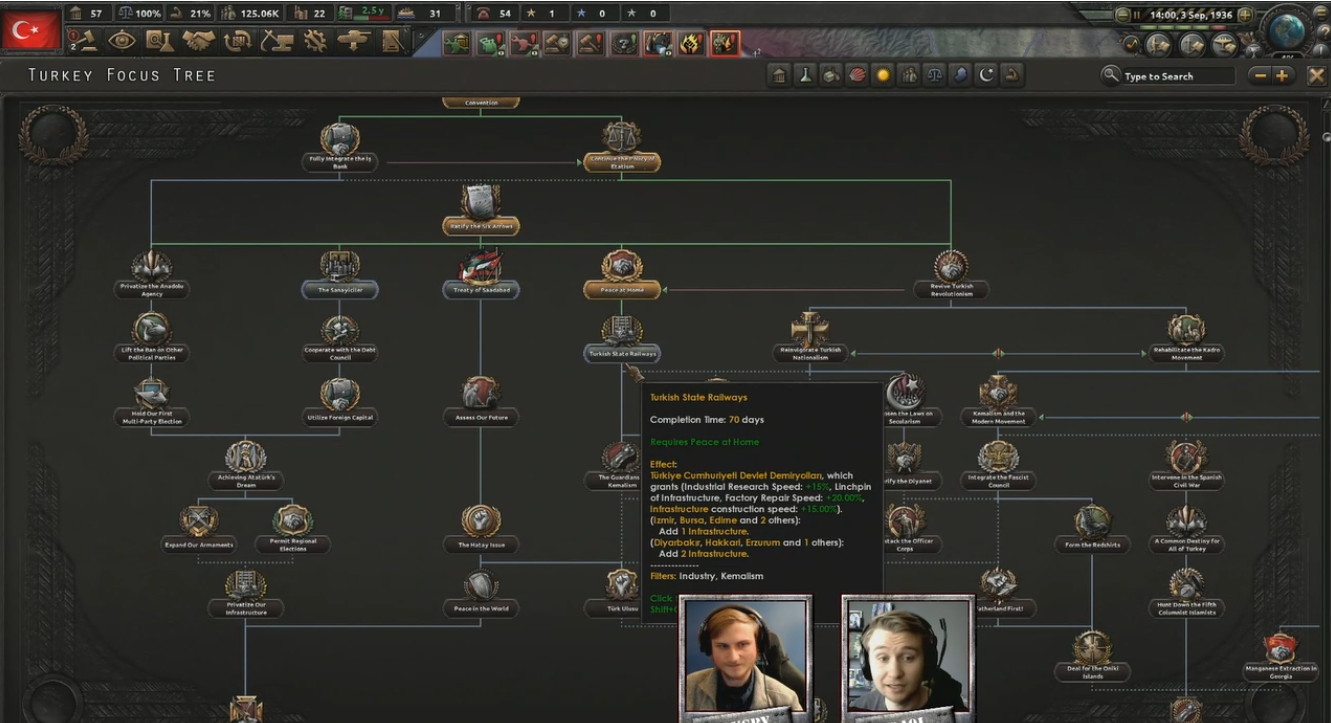This screenshot has width=1331, height=723.
Task: Open the Research flask-and-book icon
Action: click(x=160, y=40)
